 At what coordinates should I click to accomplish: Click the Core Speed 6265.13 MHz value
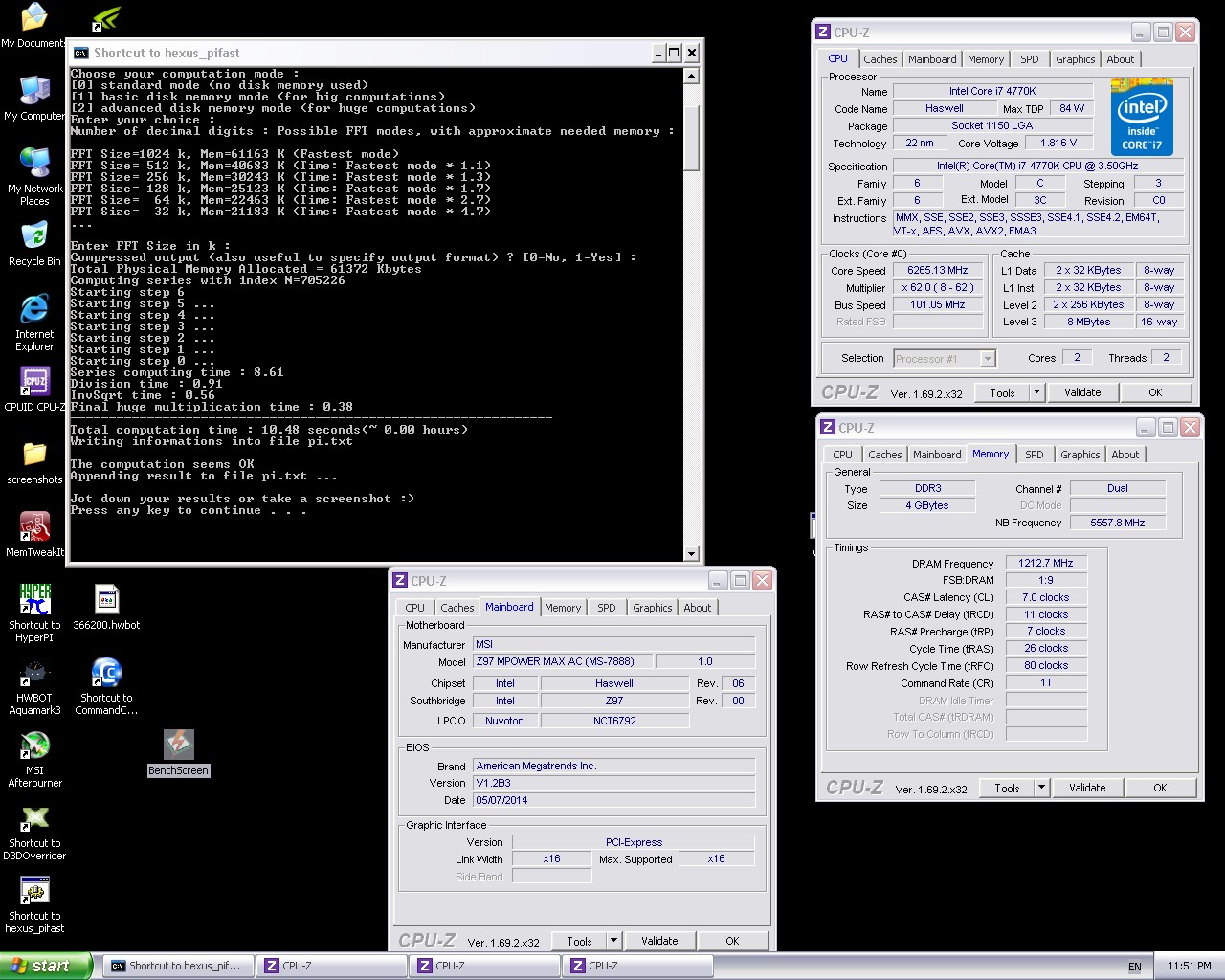click(x=937, y=271)
